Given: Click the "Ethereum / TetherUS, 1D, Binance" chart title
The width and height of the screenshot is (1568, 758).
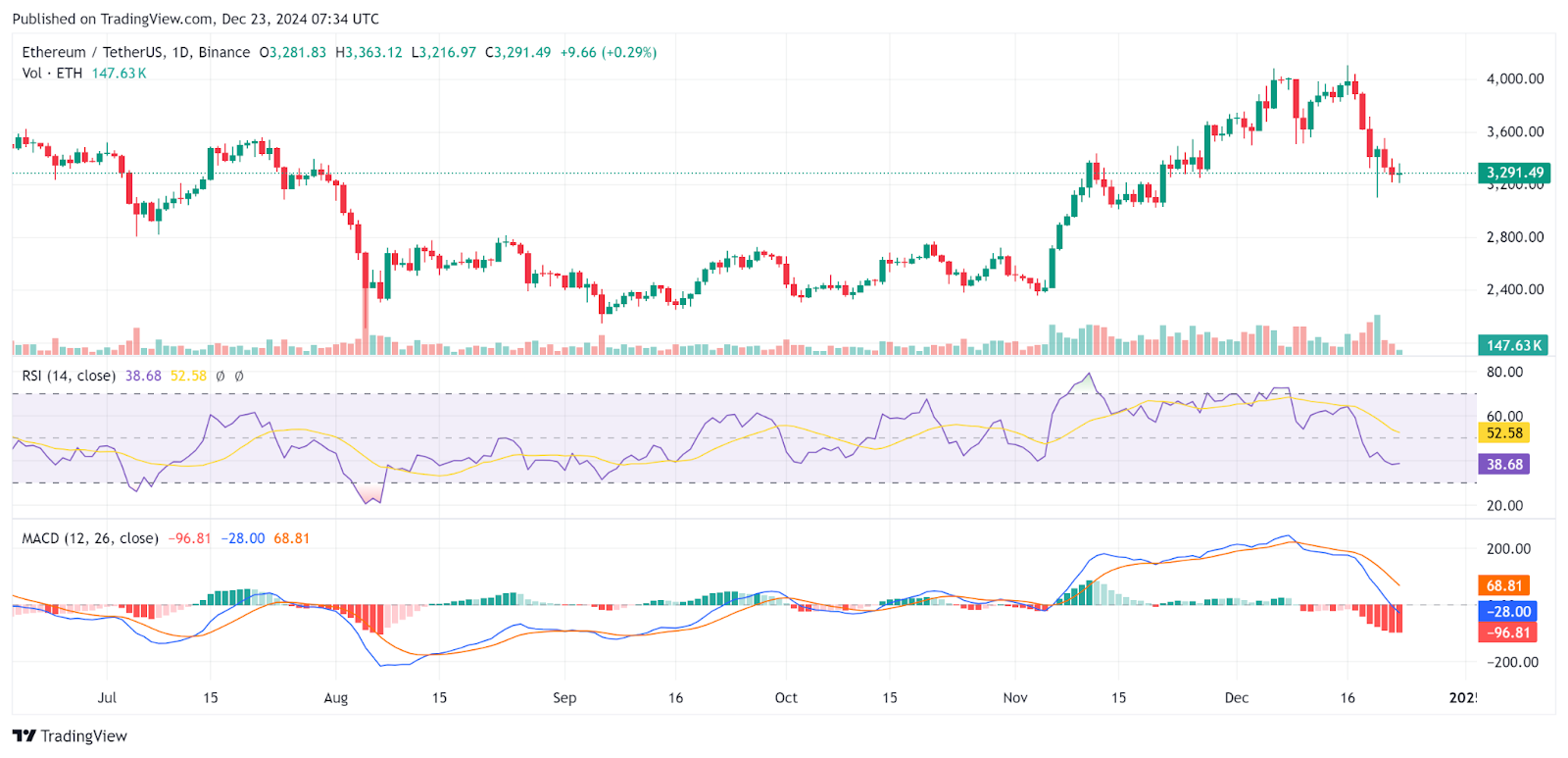Looking at the screenshot, I should point(136,52).
